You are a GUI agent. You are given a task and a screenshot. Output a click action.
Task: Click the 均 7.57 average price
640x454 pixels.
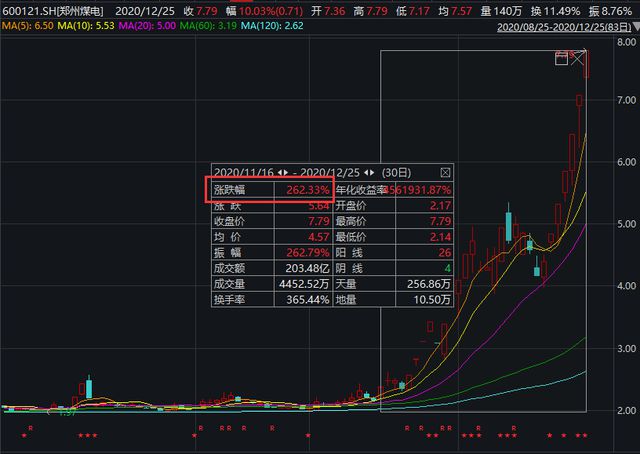(455, 11)
